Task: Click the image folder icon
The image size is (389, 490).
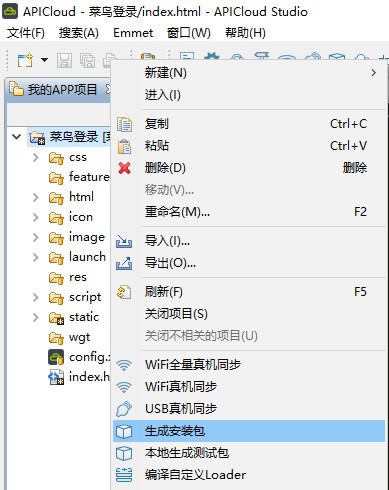Action: click(56, 238)
